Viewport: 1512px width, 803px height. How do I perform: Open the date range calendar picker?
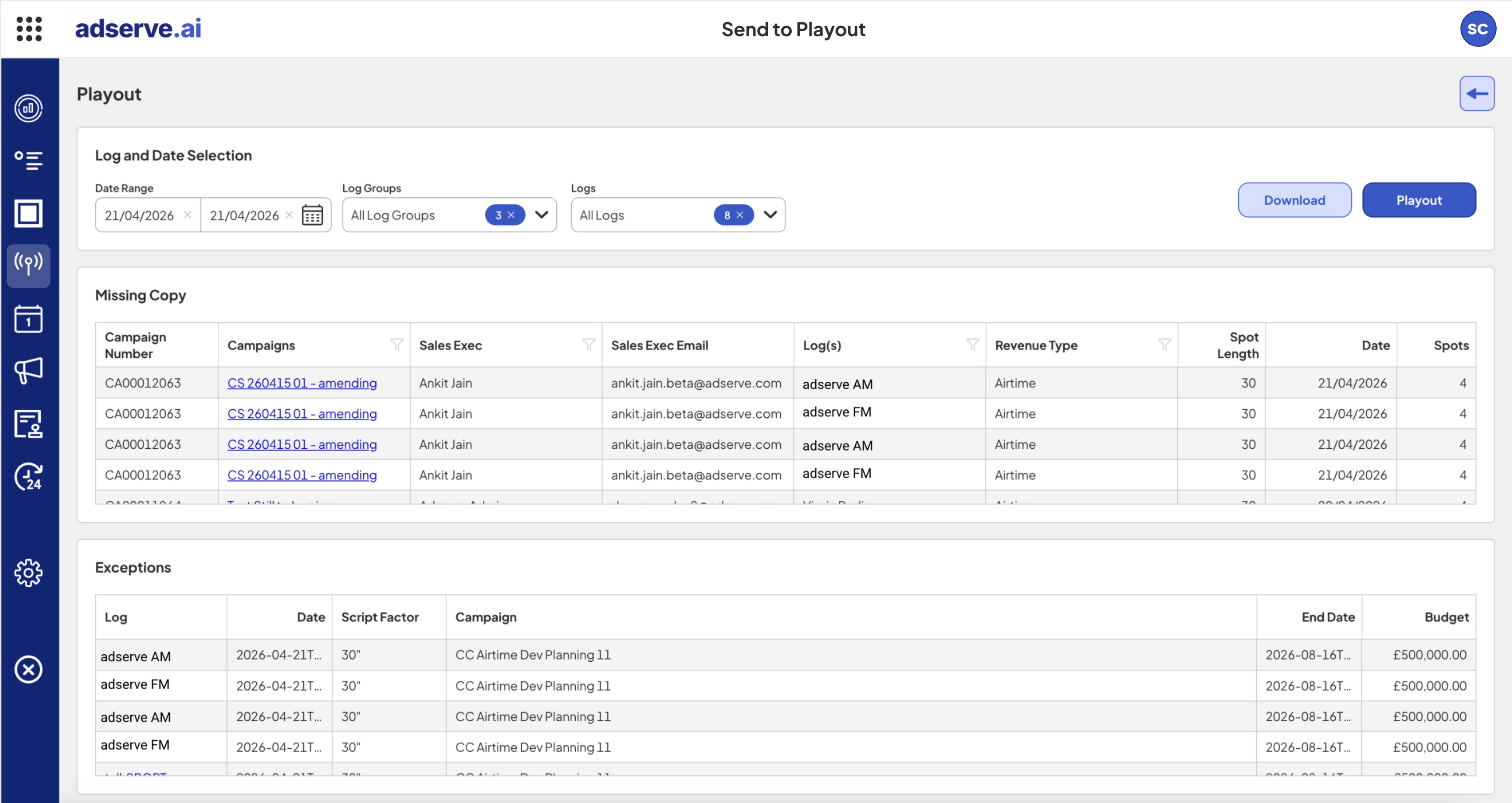pyautogui.click(x=312, y=215)
